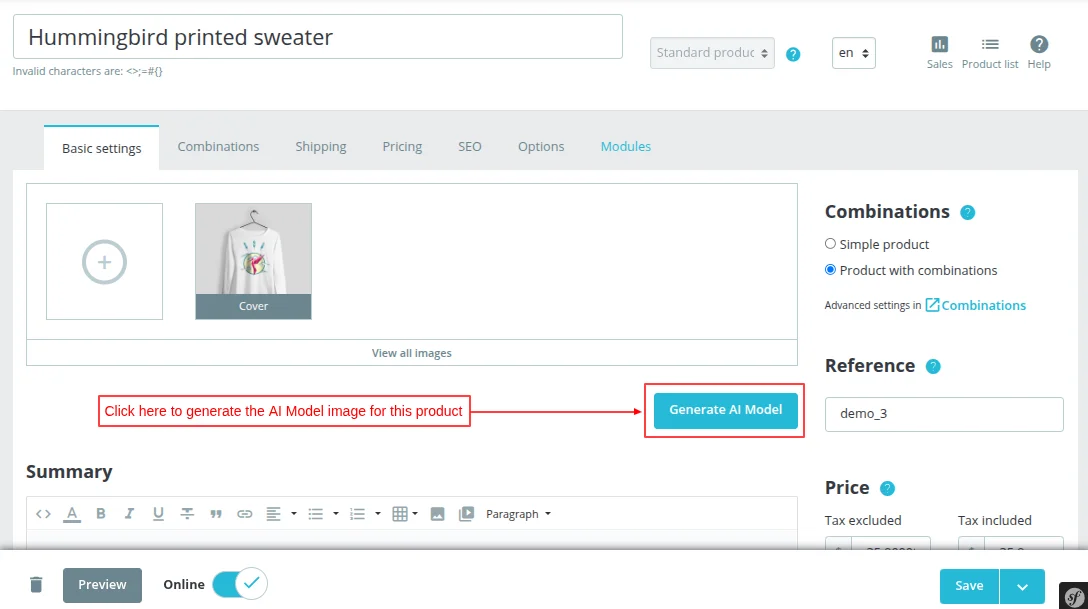Image resolution: width=1088 pixels, height=609 pixels.
Task: Select Product with combinations option
Action: [830, 269]
